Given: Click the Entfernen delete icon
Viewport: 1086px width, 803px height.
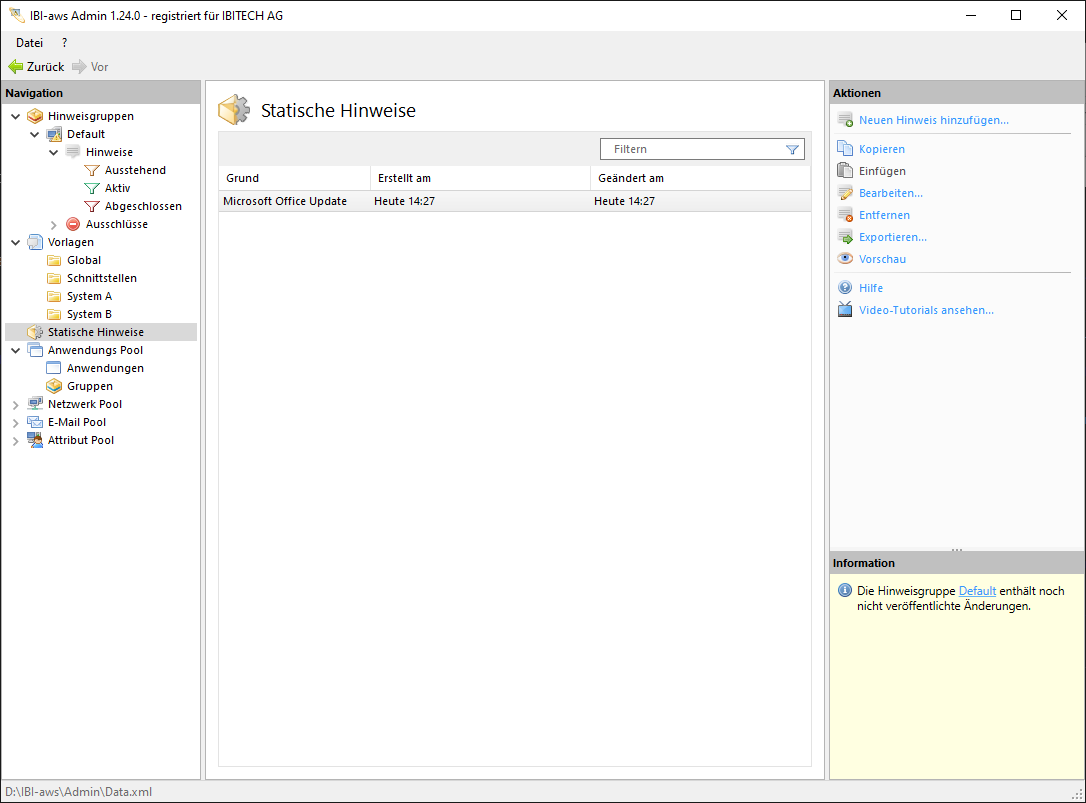Looking at the screenshot, I should tap(845, 215).
